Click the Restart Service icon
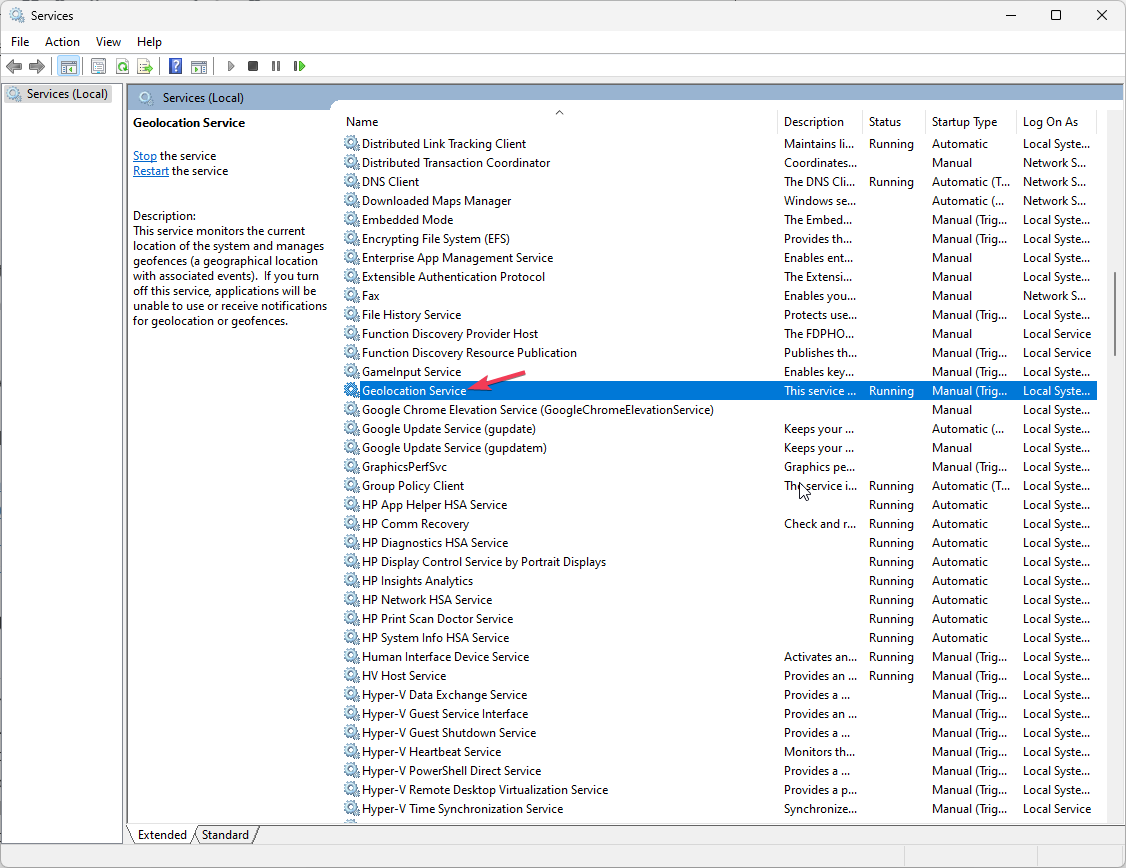The width and height of the screenshot is (1126, 868). coord(299,66)
